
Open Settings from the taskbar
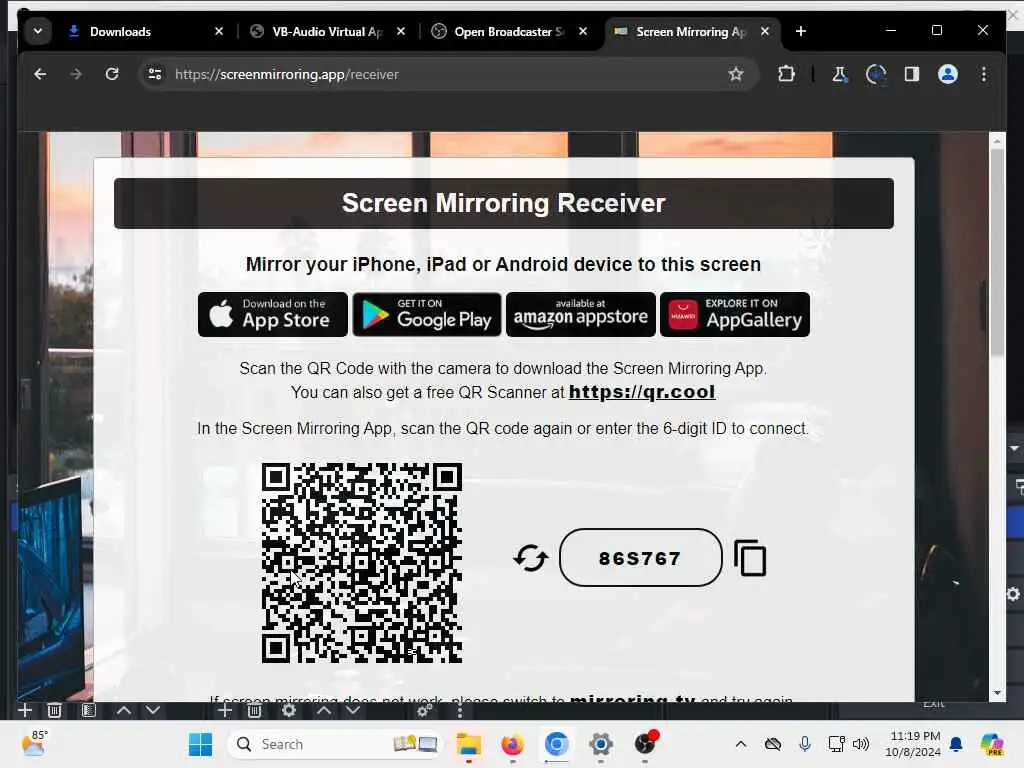[x=601, y=744]
